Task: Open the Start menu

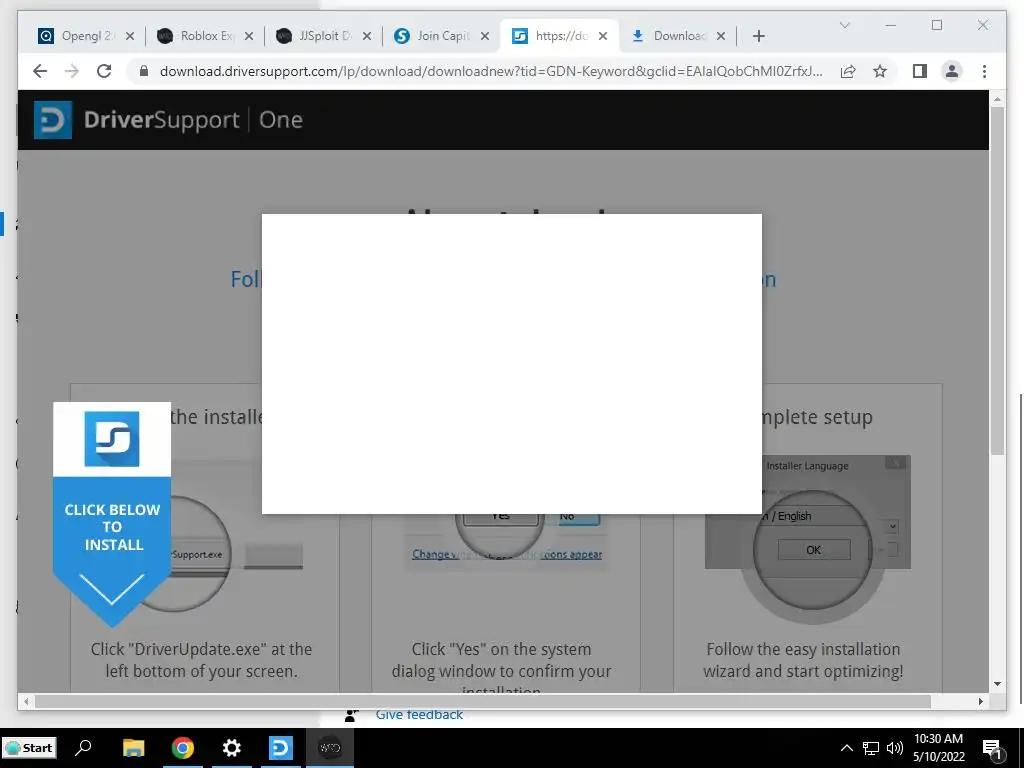Action: point(29,748)
